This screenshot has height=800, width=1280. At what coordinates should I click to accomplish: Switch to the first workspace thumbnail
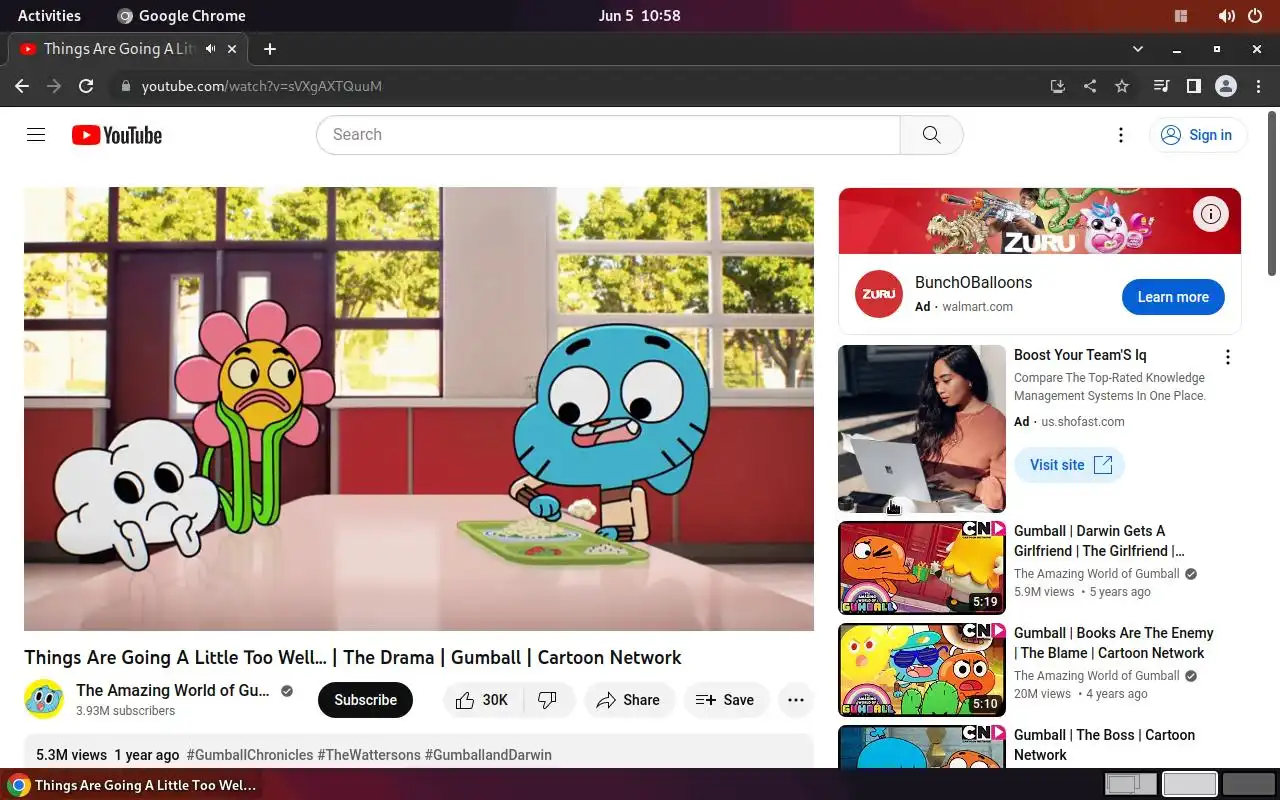pos(1131,785)
